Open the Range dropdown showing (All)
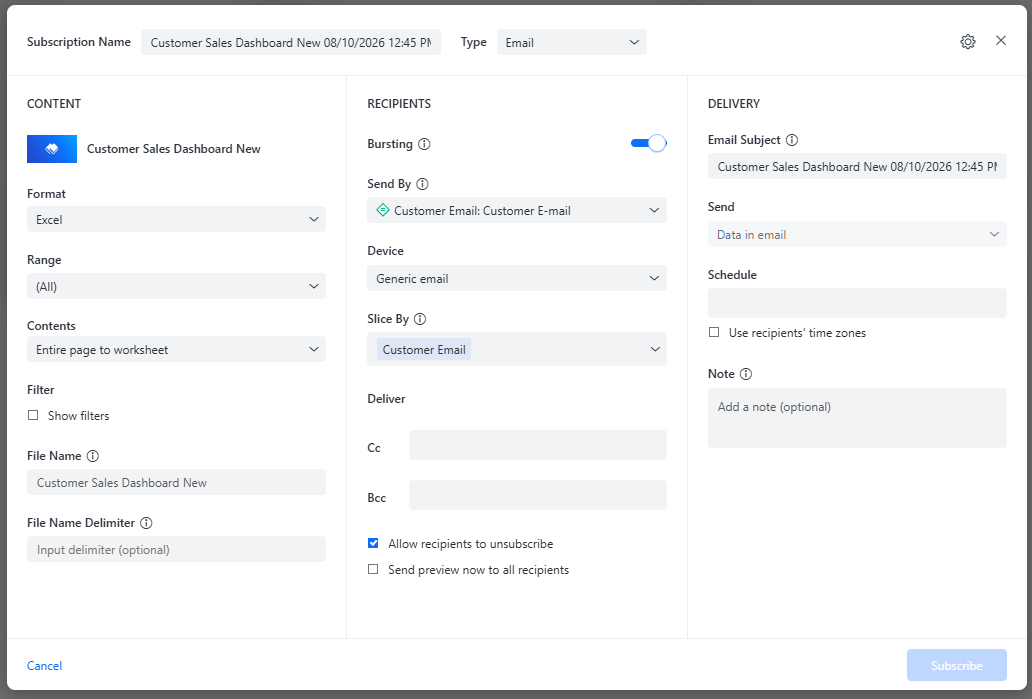The width and height of the screenshot is (1032, 699). [176, 286]
